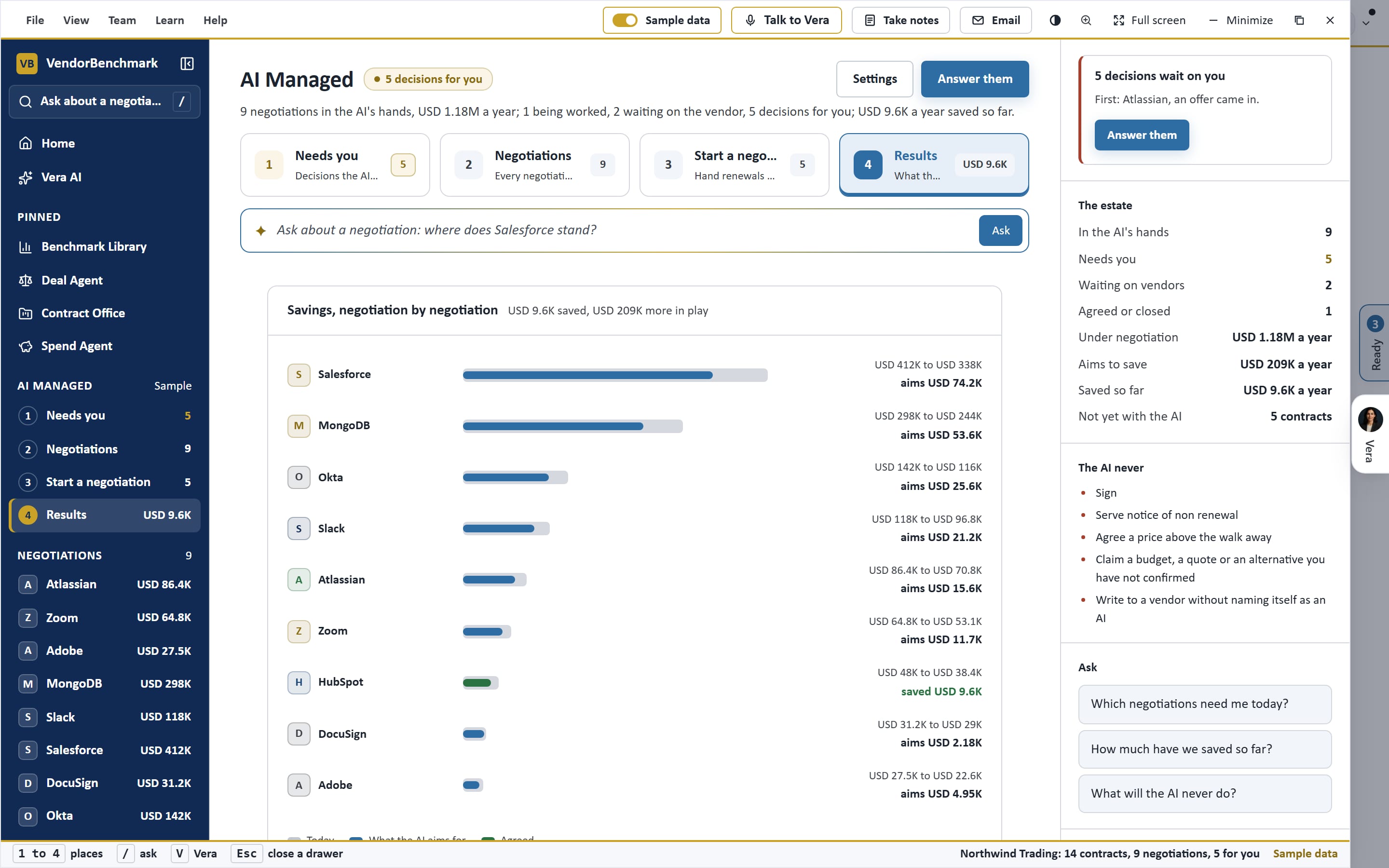Screen dimensions: 1389x868
Task: Open the Learn menu
Action: [x=170, y=20]
